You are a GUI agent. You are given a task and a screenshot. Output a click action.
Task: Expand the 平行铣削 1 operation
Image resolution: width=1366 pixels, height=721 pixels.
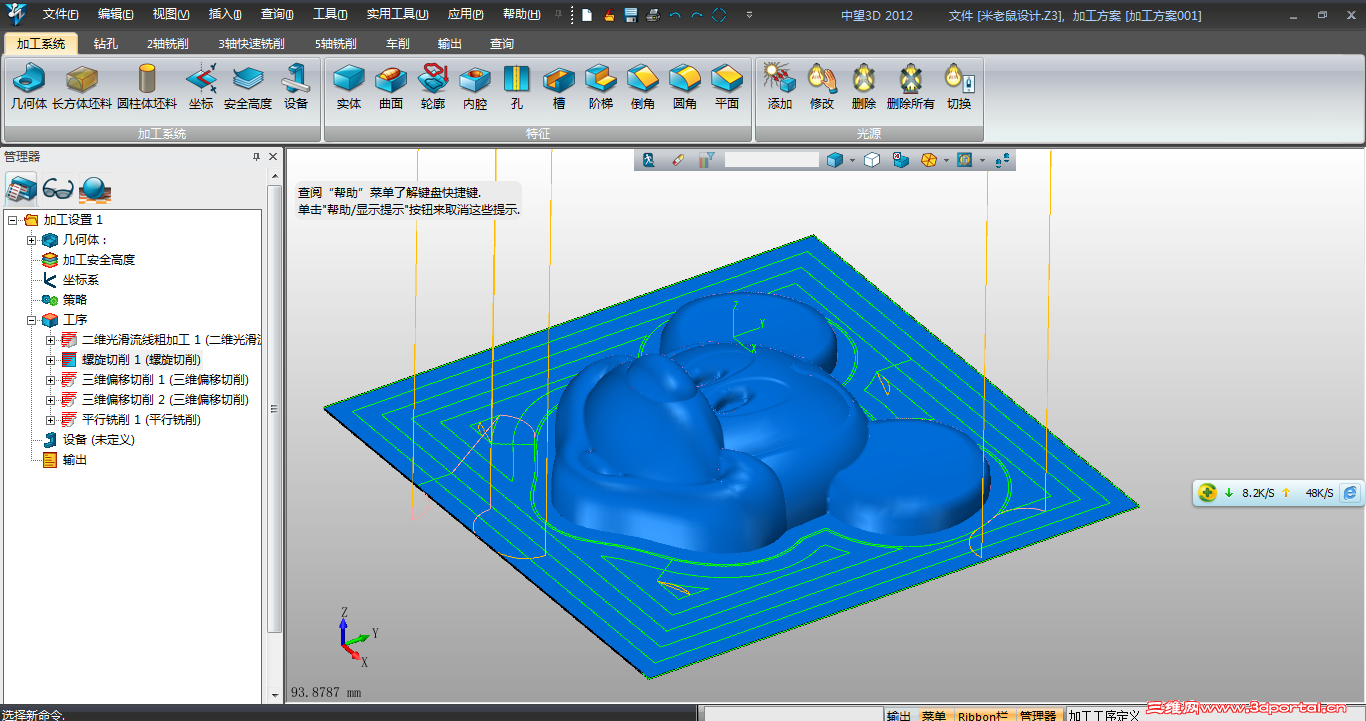50,420
